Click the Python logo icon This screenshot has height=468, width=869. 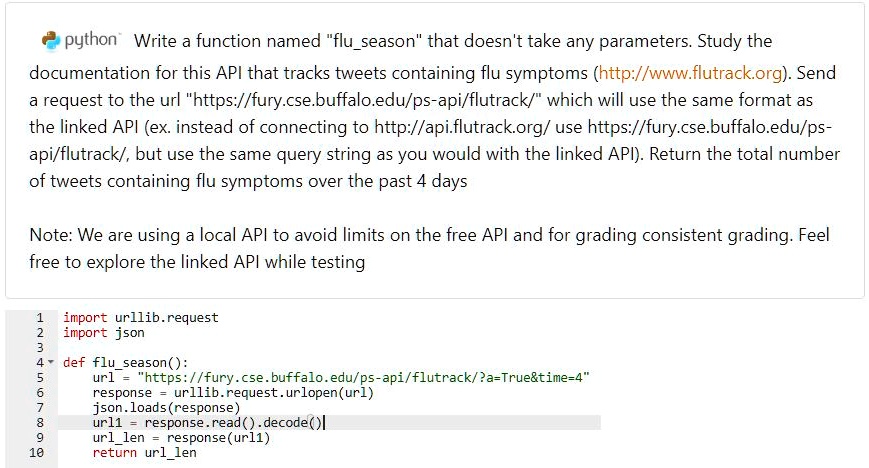pyautogui.click(x=50, y=40)
